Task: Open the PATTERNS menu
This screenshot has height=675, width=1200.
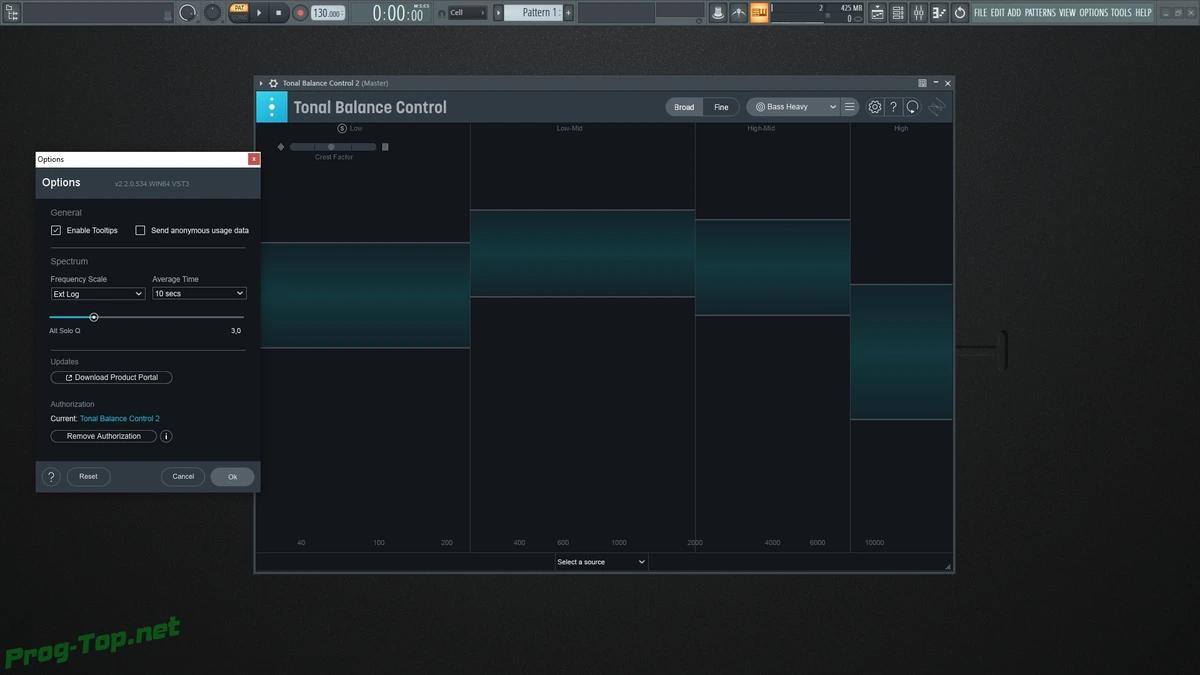Action: 1040,13
